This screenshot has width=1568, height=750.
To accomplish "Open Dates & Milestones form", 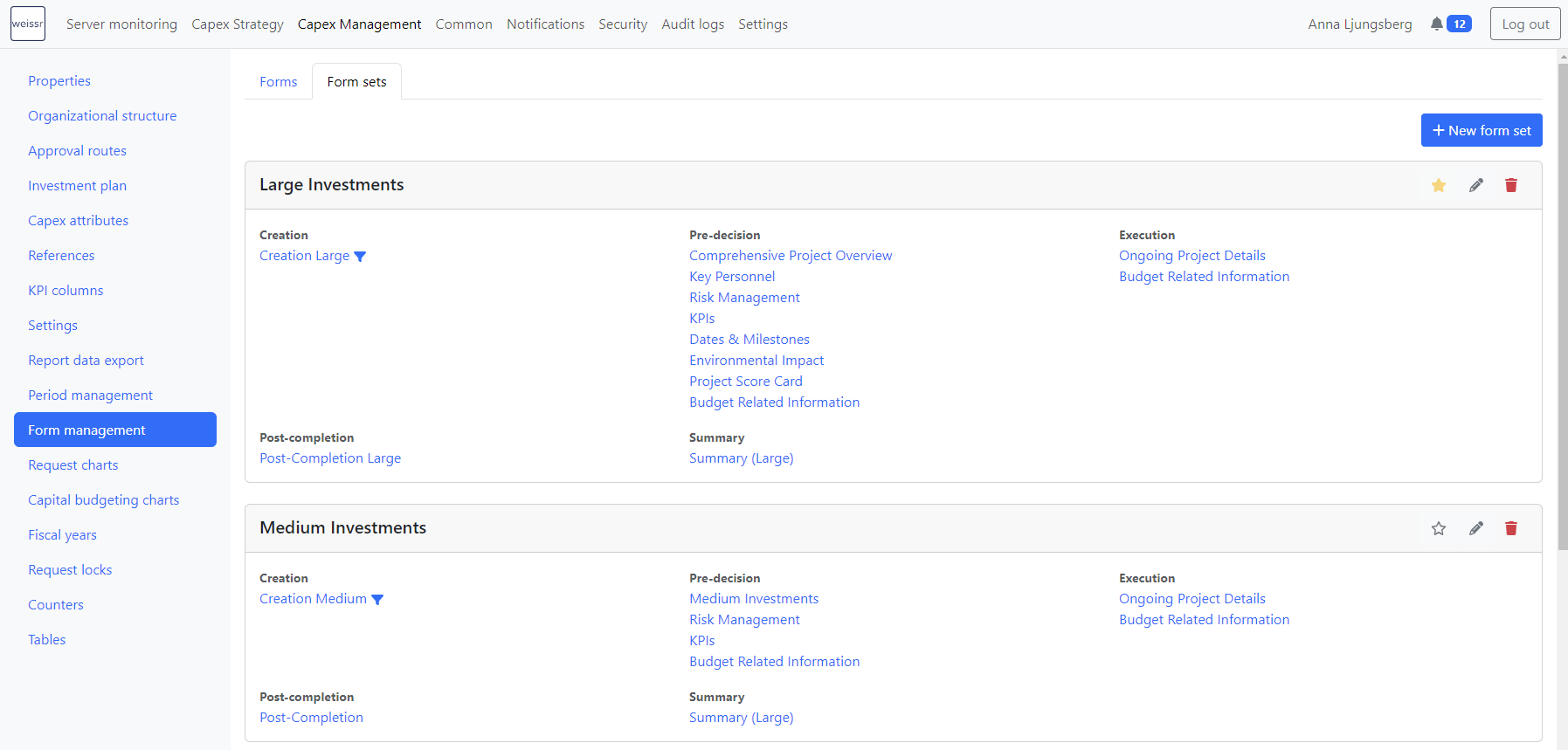I will 749,340.
